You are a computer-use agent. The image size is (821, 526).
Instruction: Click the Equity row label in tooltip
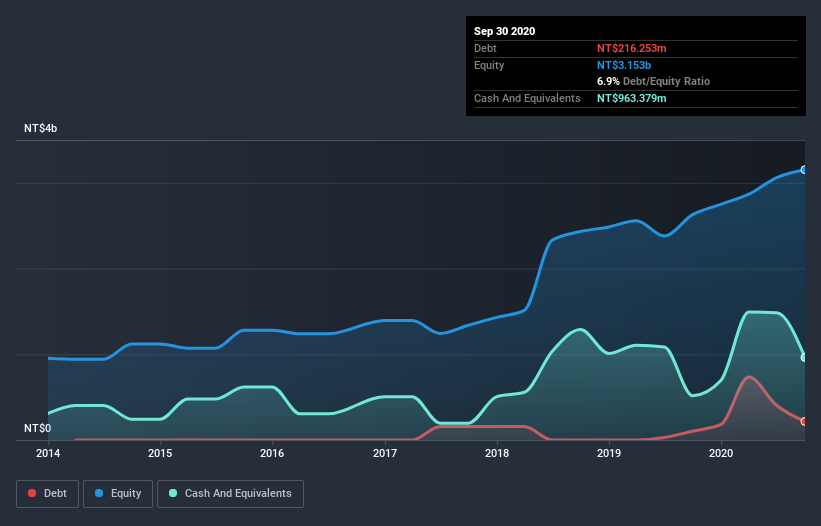click(x=489, y=65)
